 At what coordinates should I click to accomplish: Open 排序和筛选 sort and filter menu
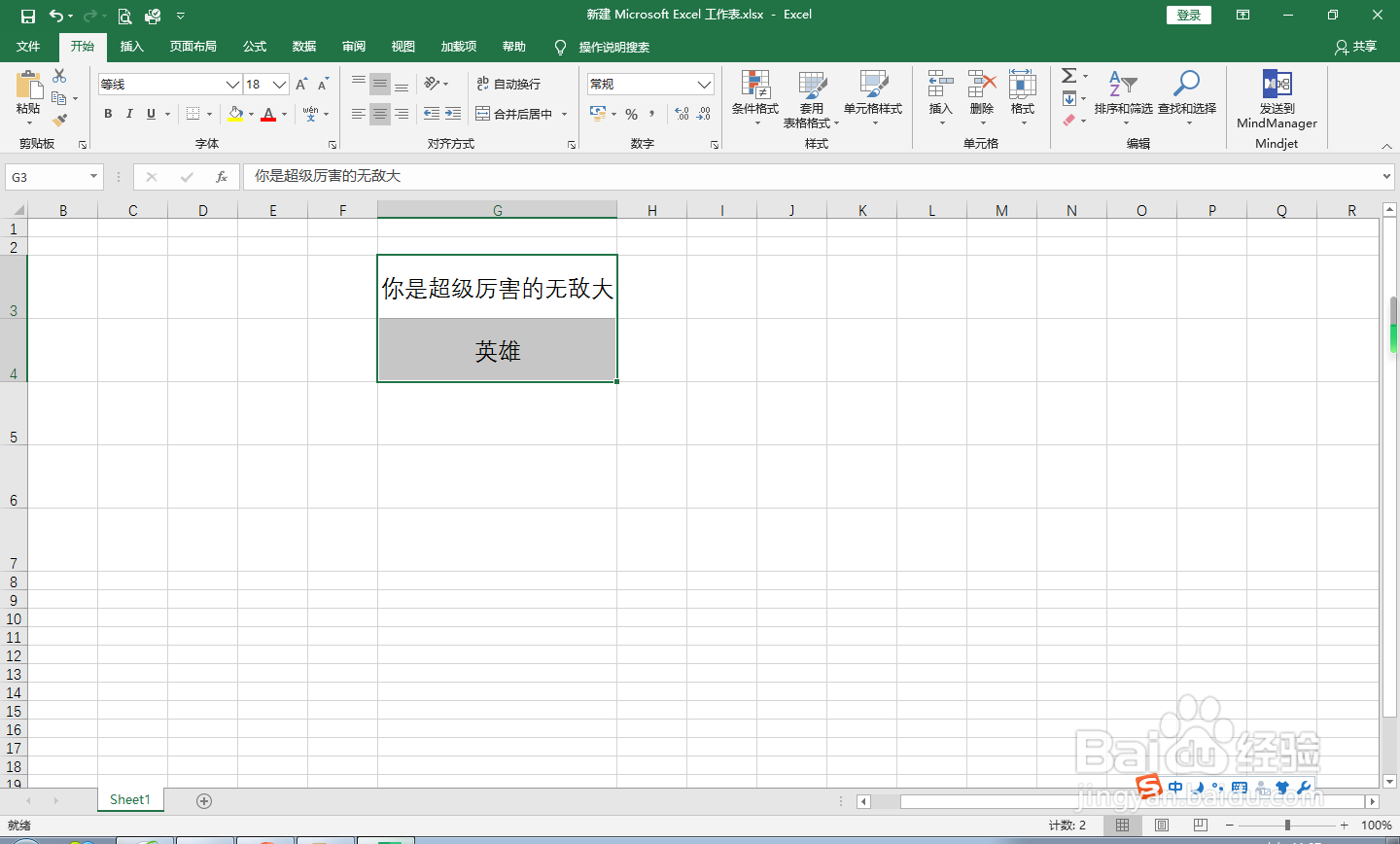(x=1123, y=98)
